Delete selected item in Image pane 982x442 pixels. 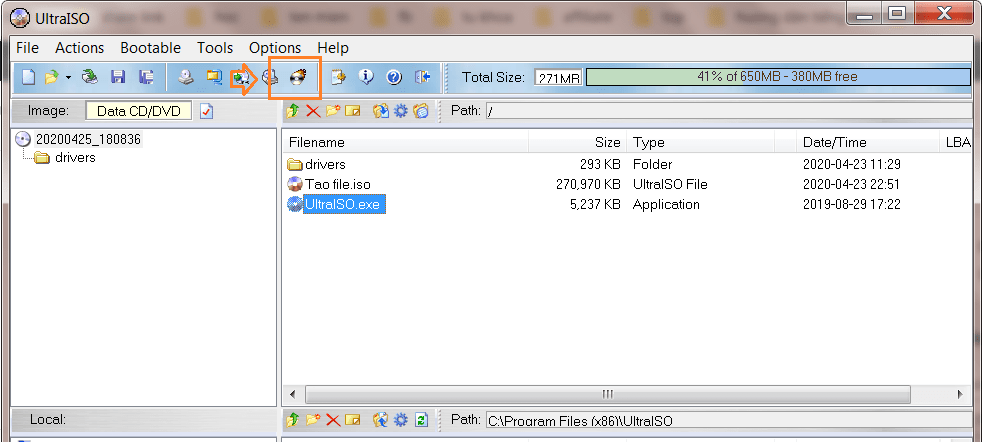[313, 111]
